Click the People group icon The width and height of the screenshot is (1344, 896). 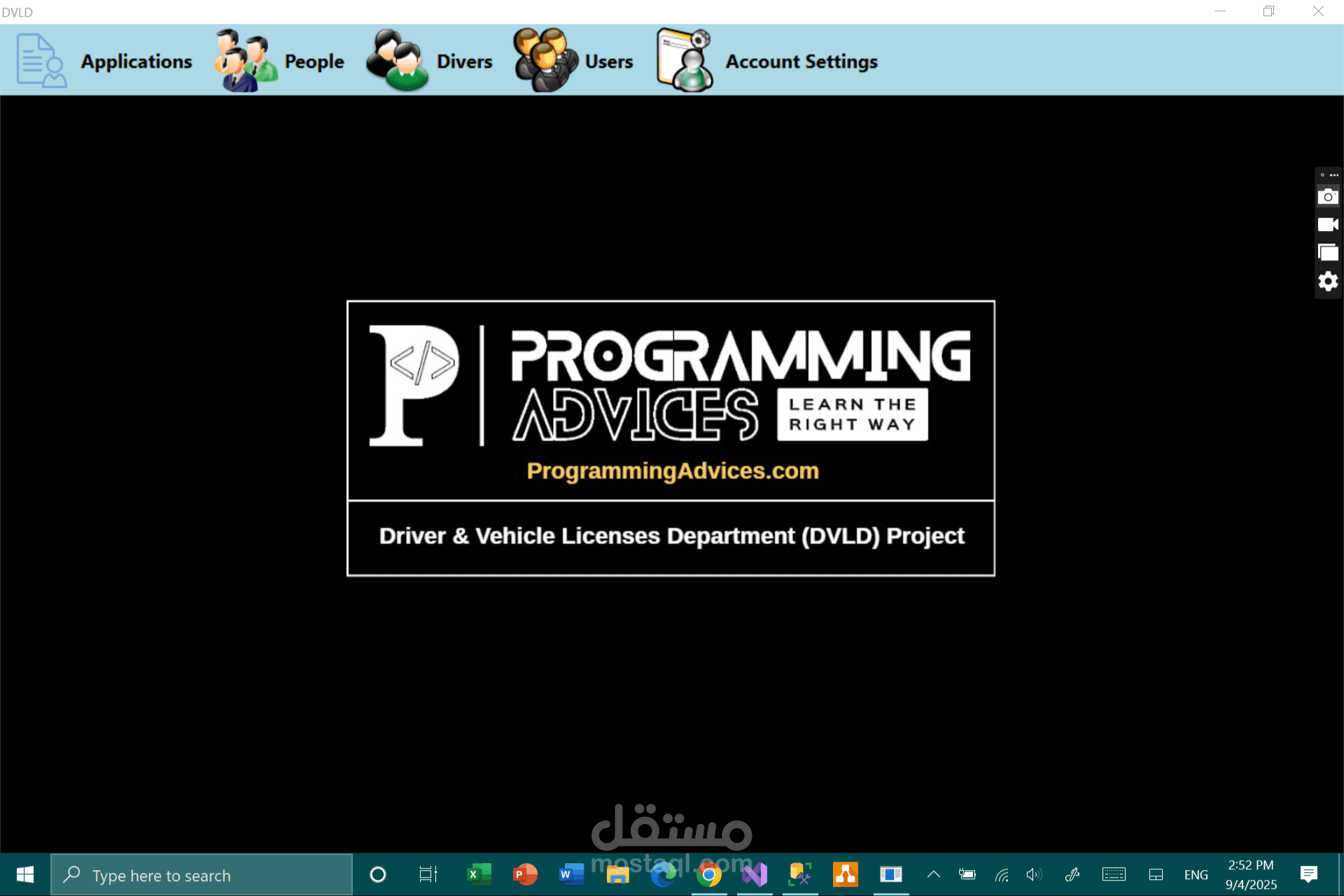(244, 61)
